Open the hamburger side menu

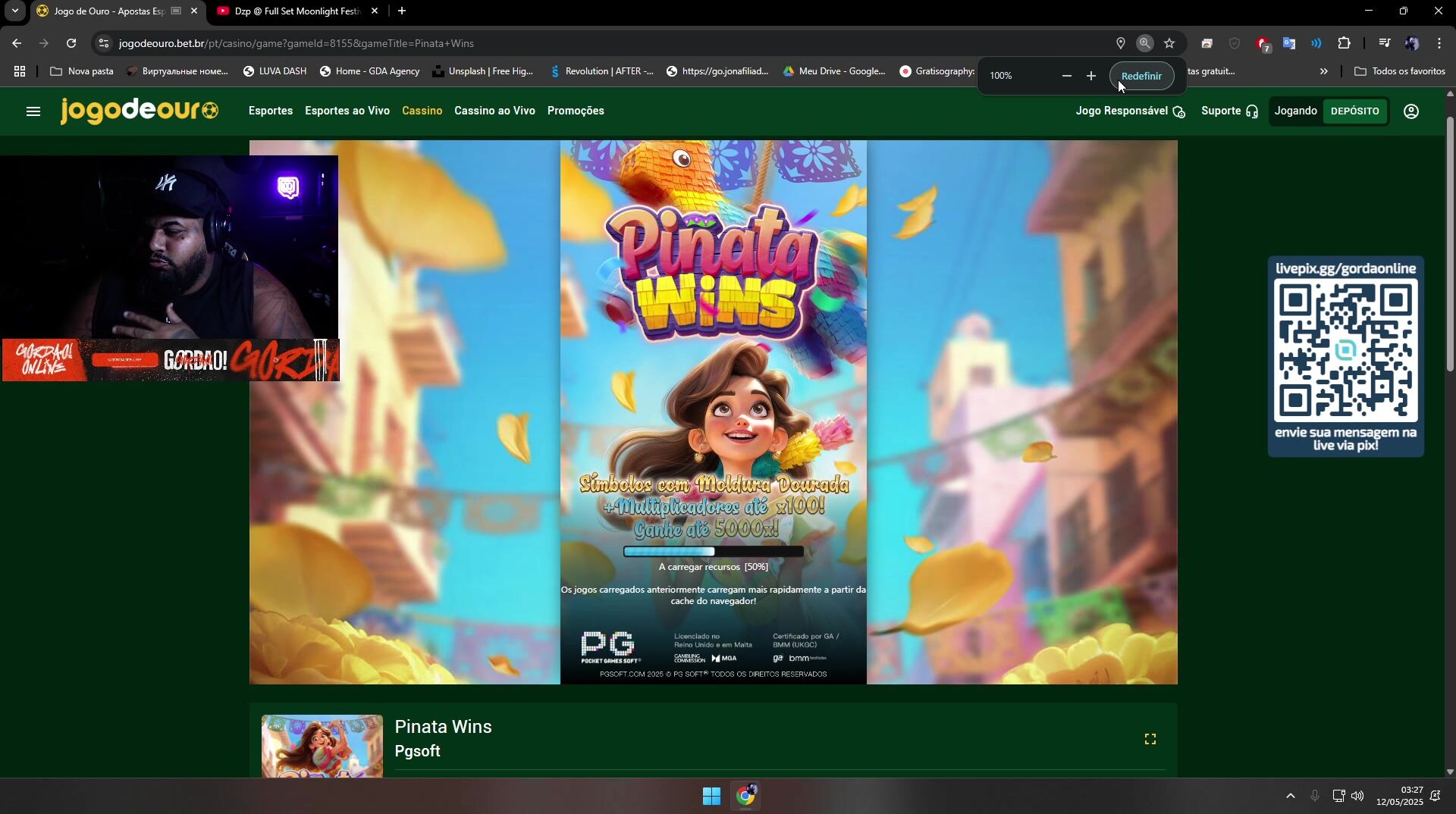point(33,111)
